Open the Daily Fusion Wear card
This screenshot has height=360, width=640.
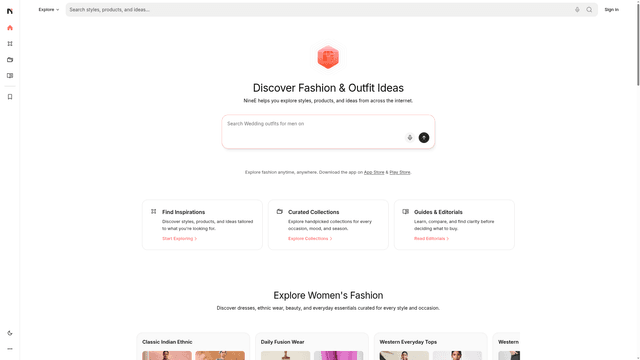tap(312, 346)
